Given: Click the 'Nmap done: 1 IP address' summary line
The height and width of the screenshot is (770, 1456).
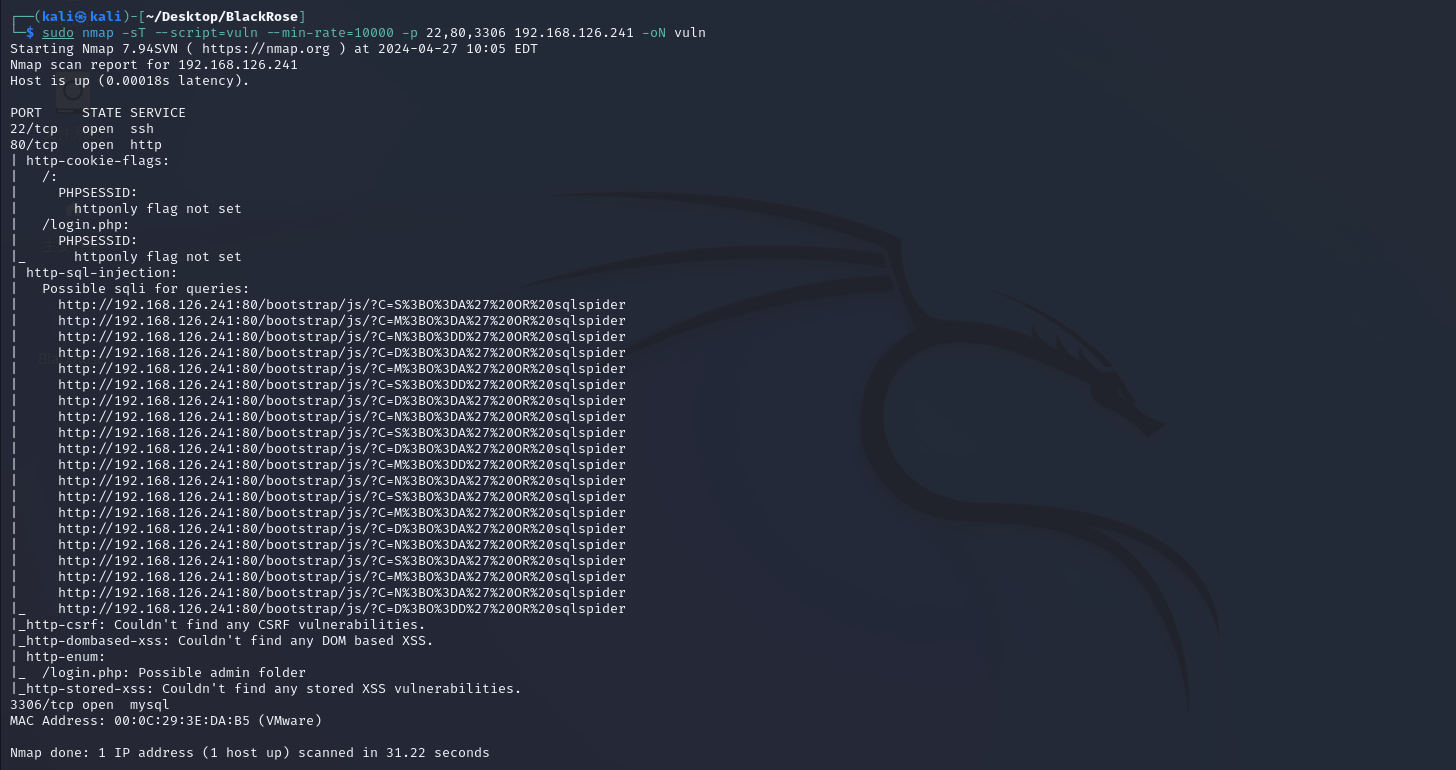Looking at the screenshot, I should (x=250, y=752).
